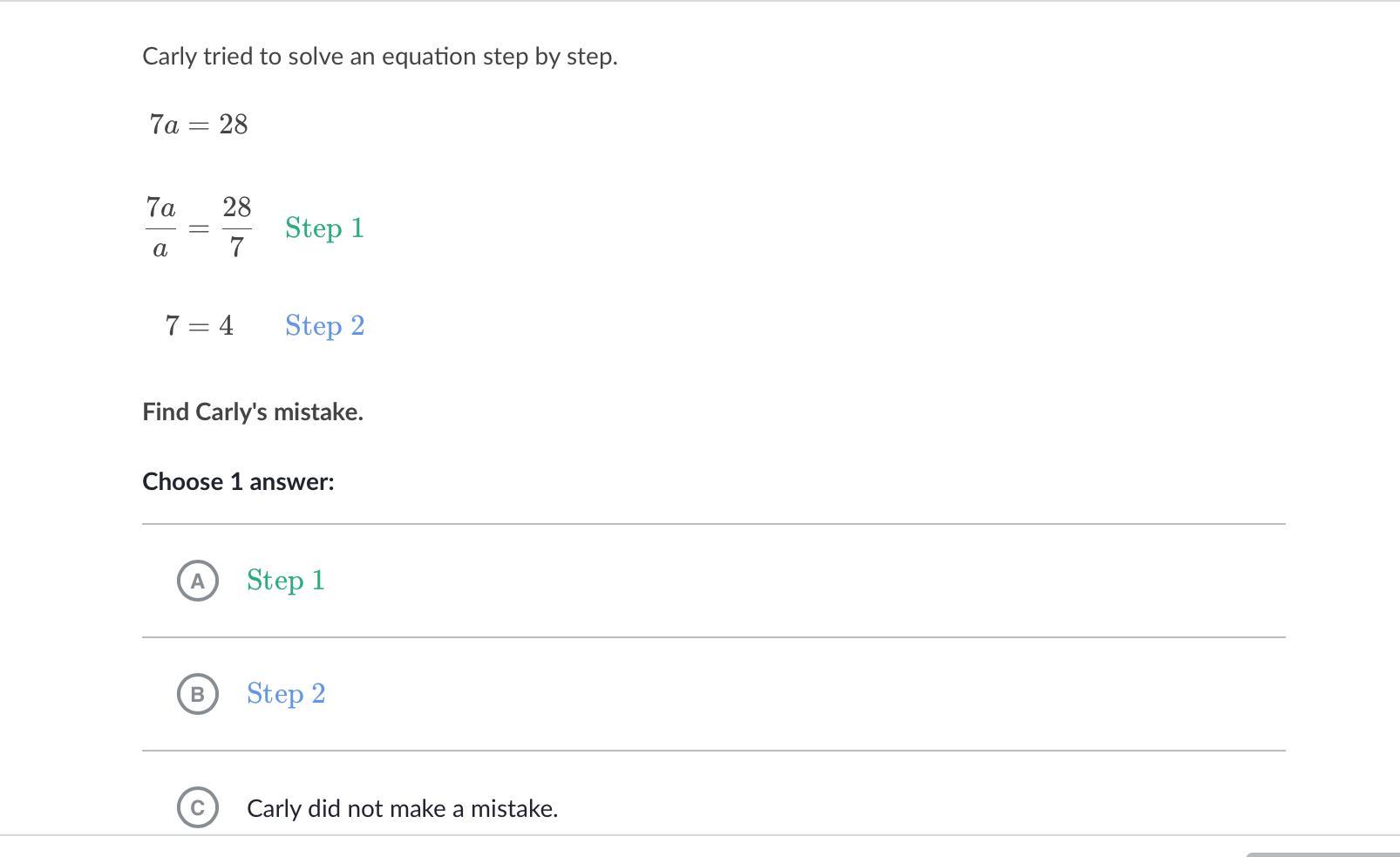The image size is (1400, 857).
Task: Click the blue Step 2 answer option text
Action: tap(286, 694)
